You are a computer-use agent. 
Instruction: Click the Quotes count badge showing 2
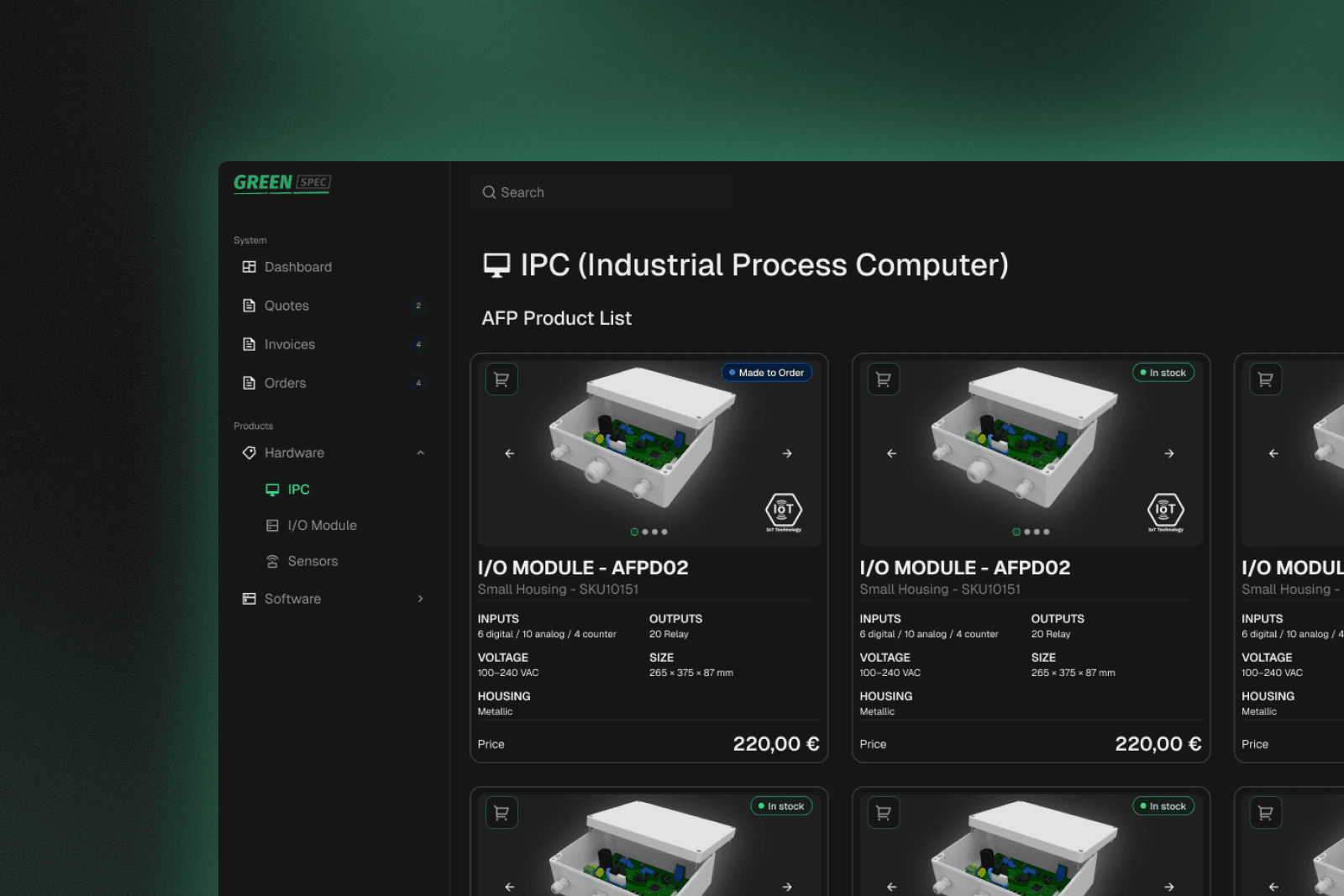point(418,306)
